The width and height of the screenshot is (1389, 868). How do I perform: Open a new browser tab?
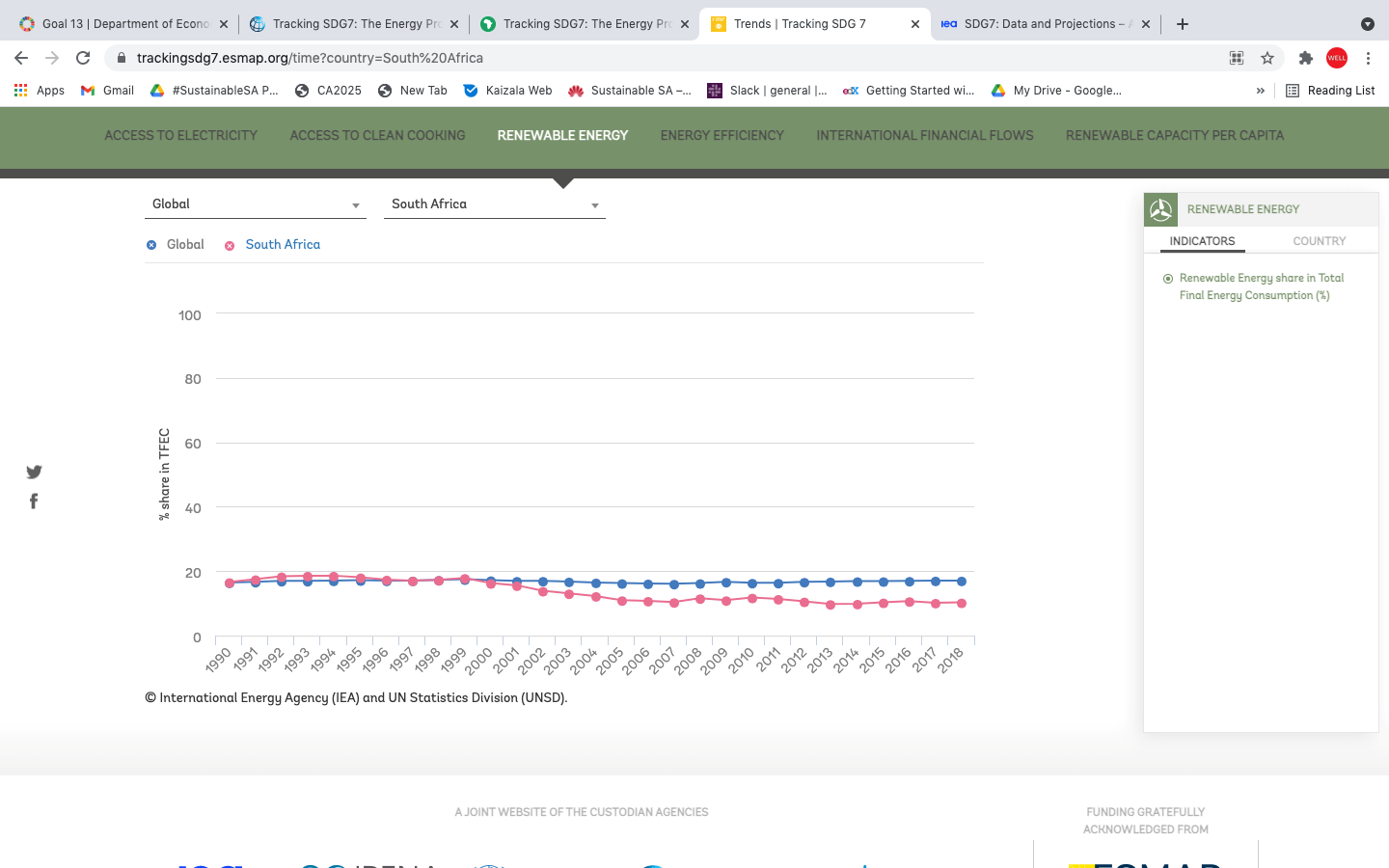click(x=1183, y=24)
